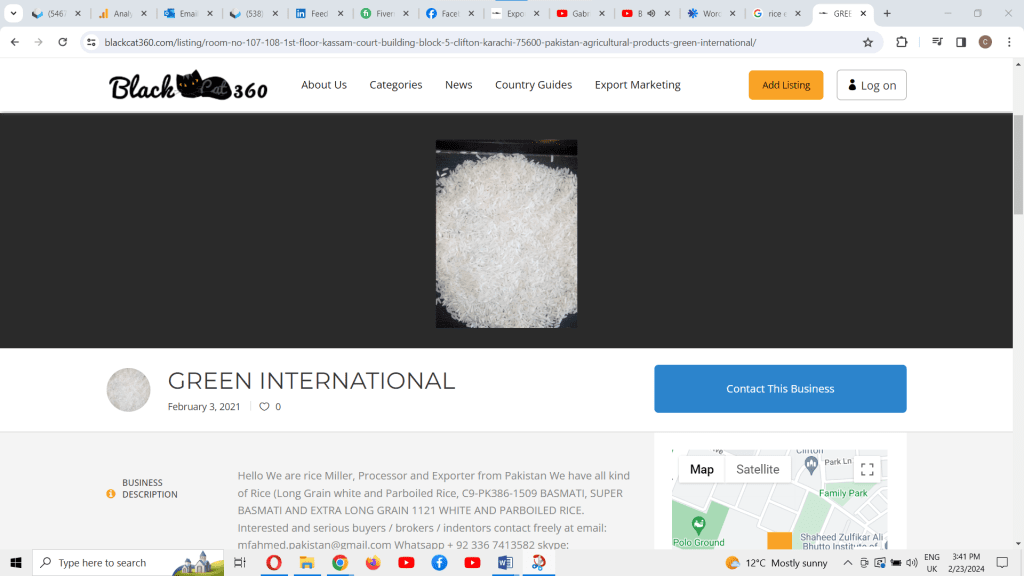Open the Country Guides menu item
Viewport: 1024px width, 576px height.
pyautogui.click(x=534, y=85)
